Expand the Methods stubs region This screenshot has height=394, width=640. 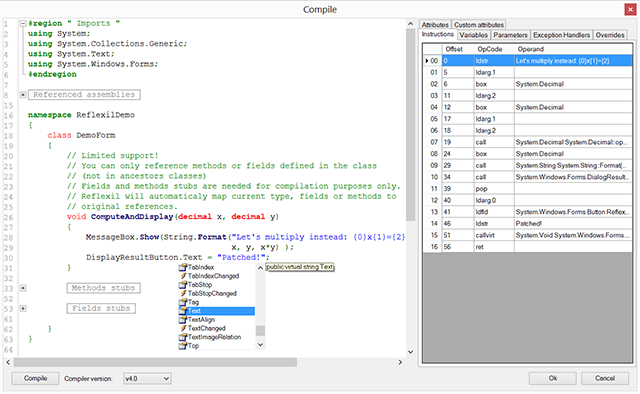[x=23, y=288]
